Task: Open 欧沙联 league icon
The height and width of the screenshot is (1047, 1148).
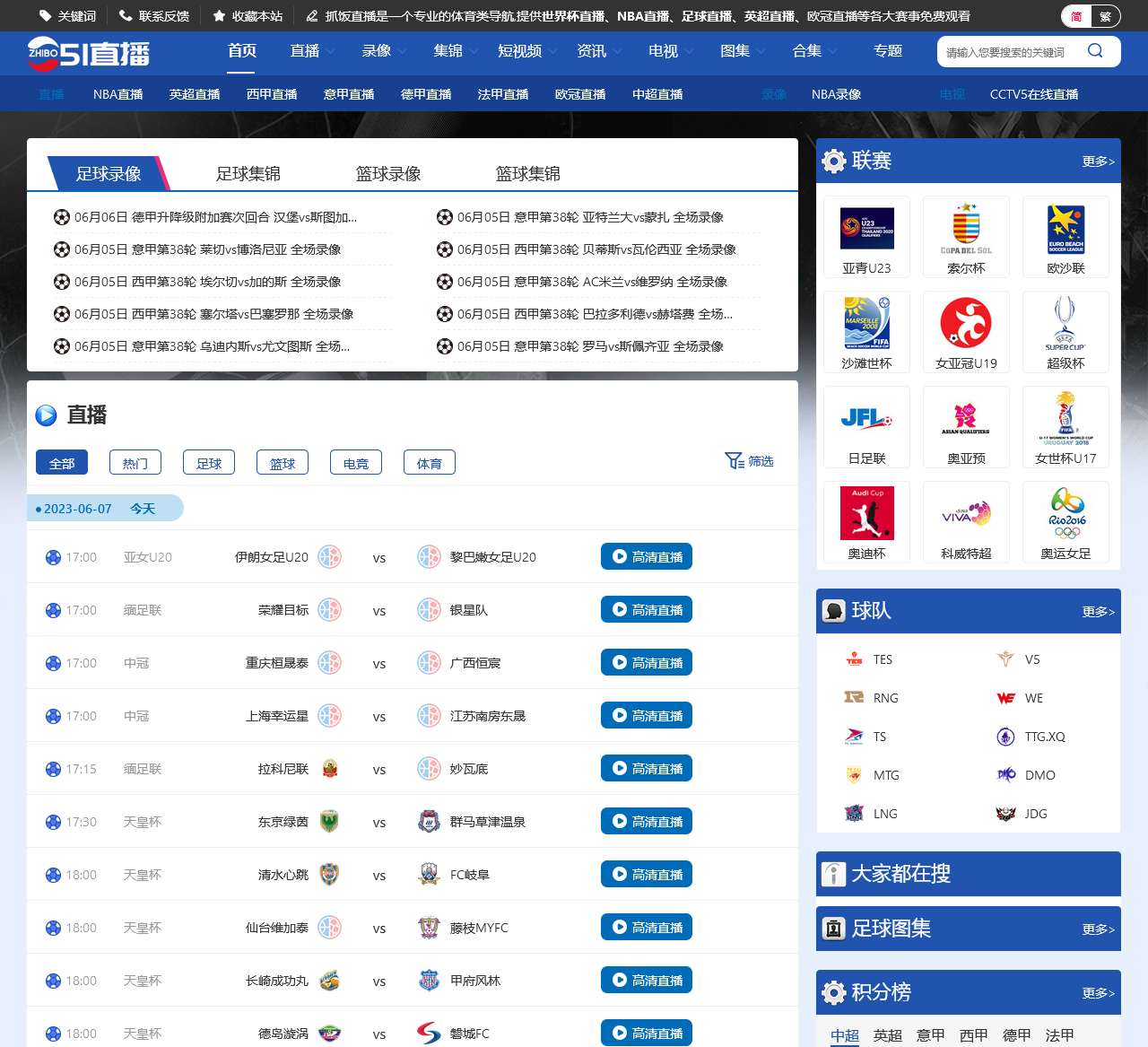Action: click(x=1065, y=228)
